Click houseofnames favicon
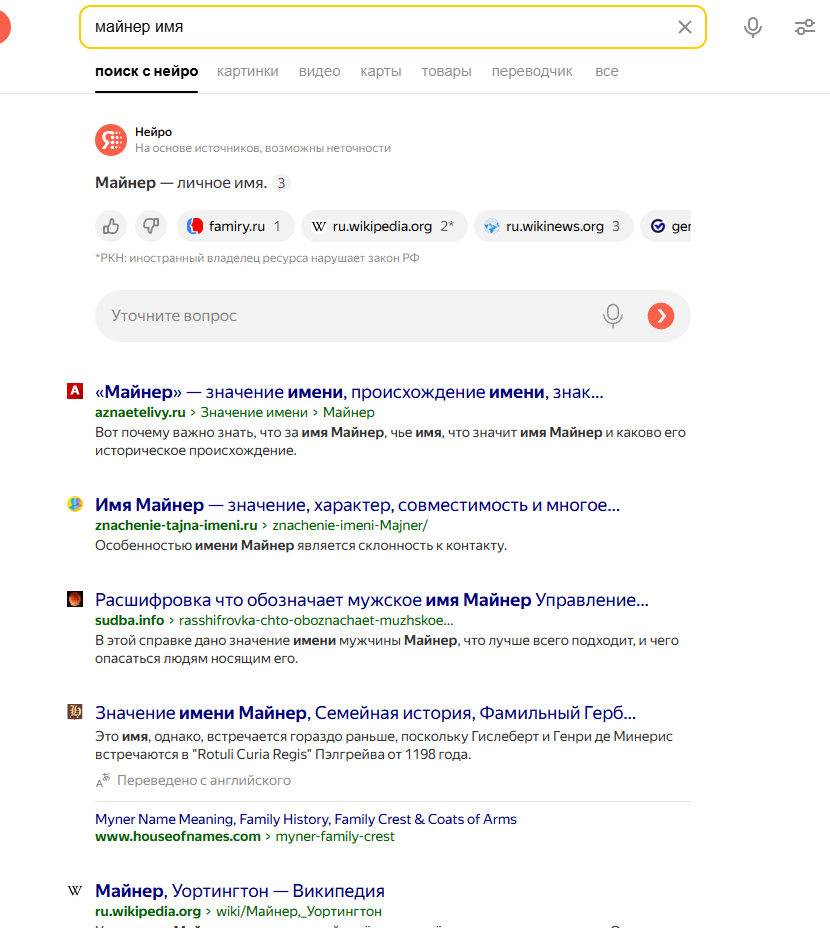 pos(75,712)
